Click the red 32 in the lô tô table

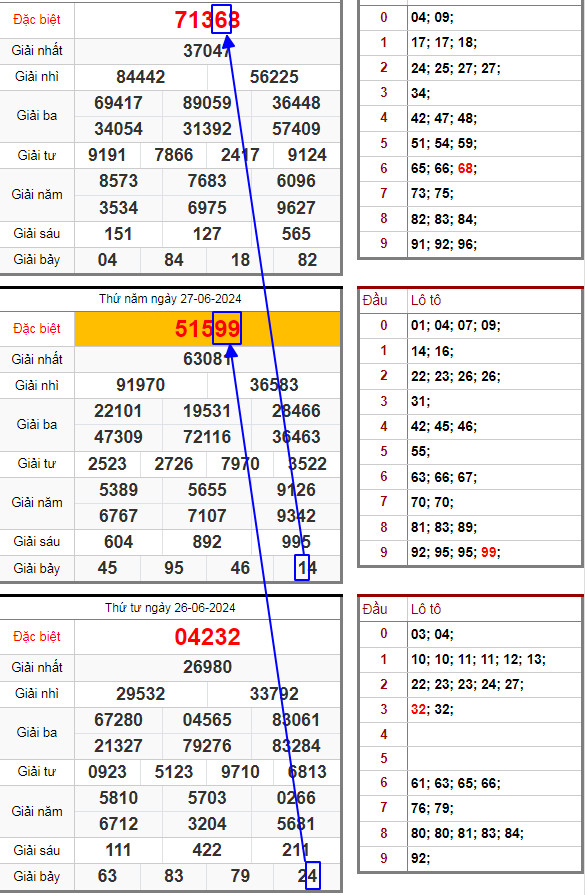click(418, 709)
